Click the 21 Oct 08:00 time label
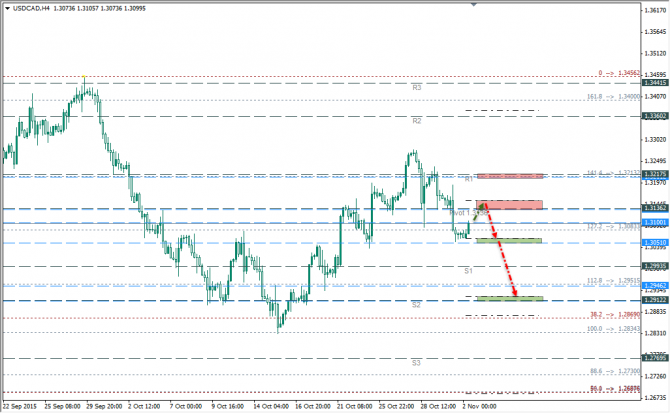 (x=354, y=406)
